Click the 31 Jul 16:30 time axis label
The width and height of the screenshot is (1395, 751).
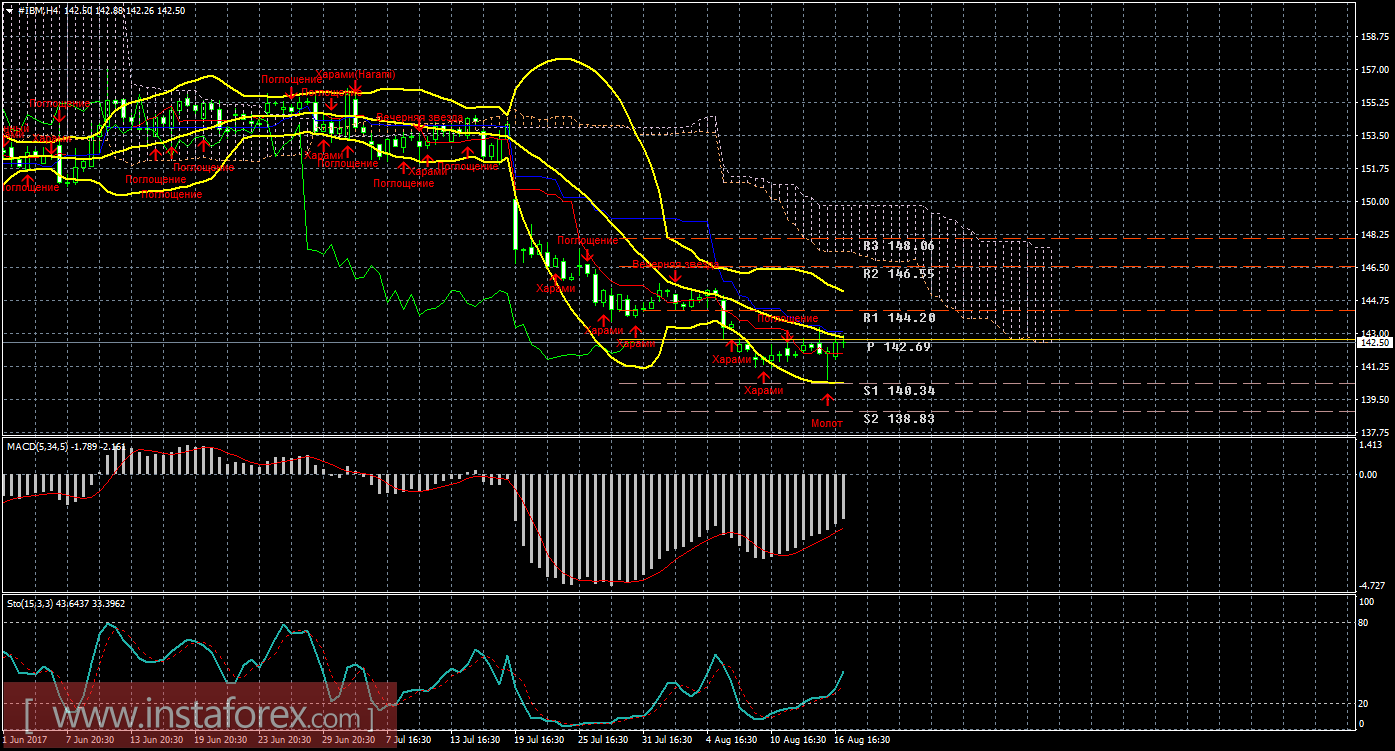coord(667,740)
